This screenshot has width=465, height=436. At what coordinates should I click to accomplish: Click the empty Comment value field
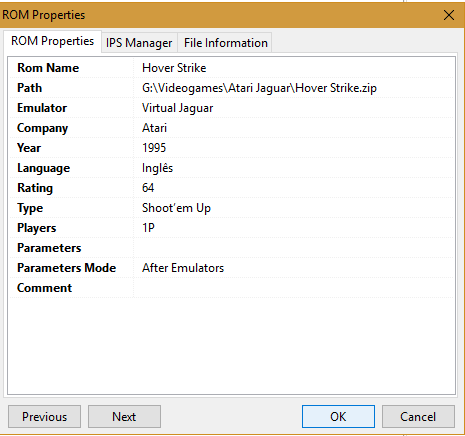coord(294,288)
